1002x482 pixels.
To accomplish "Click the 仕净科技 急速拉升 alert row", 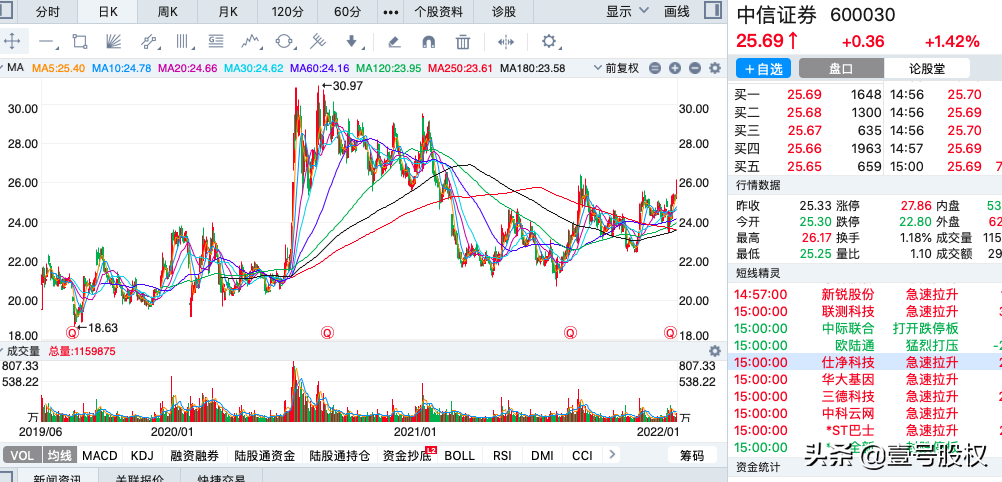I will click(865, 362).
